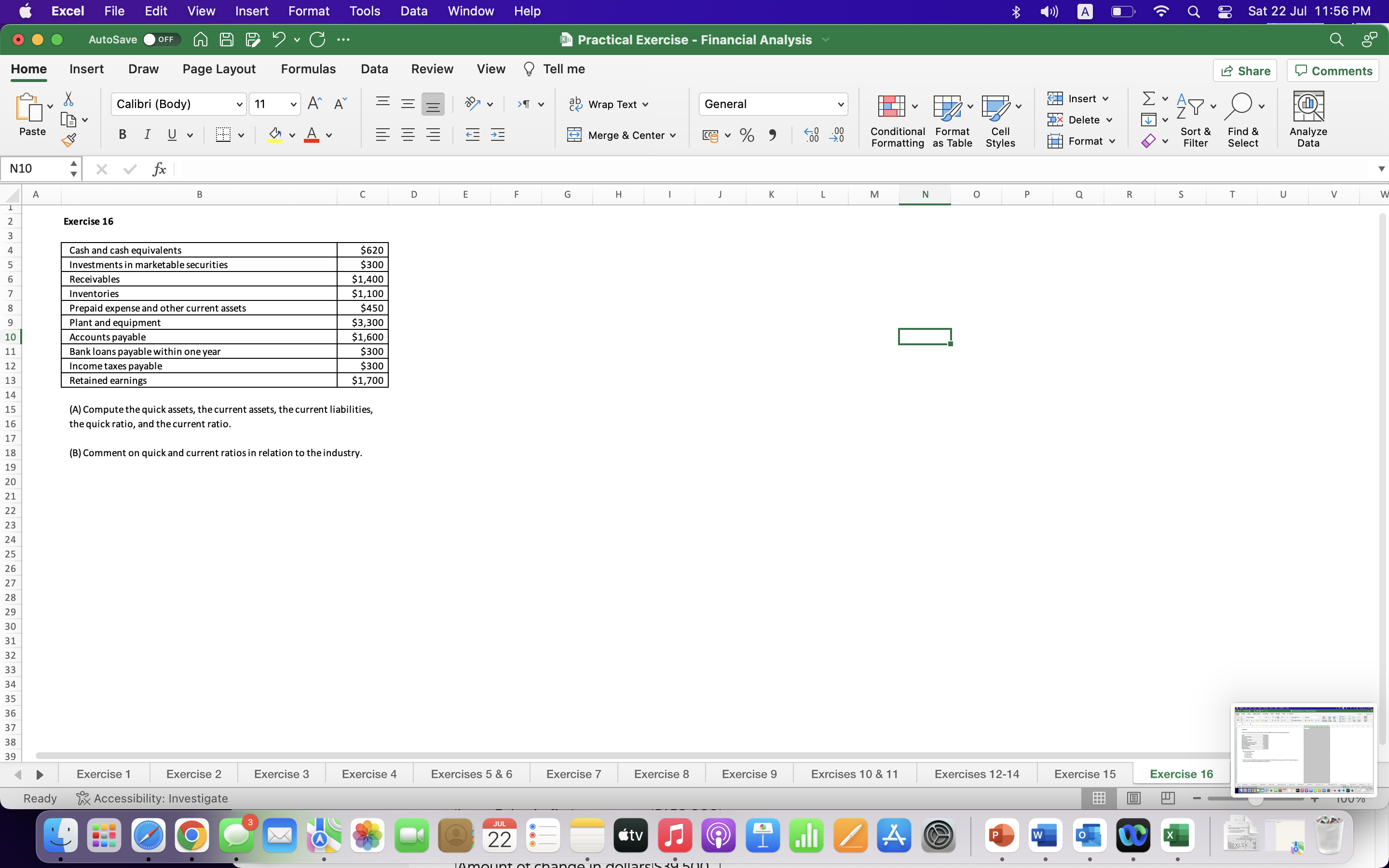This screenshot has width=1389, height=868.
Task: Click the Increase Font Size icon
Action: pos(314,104)
